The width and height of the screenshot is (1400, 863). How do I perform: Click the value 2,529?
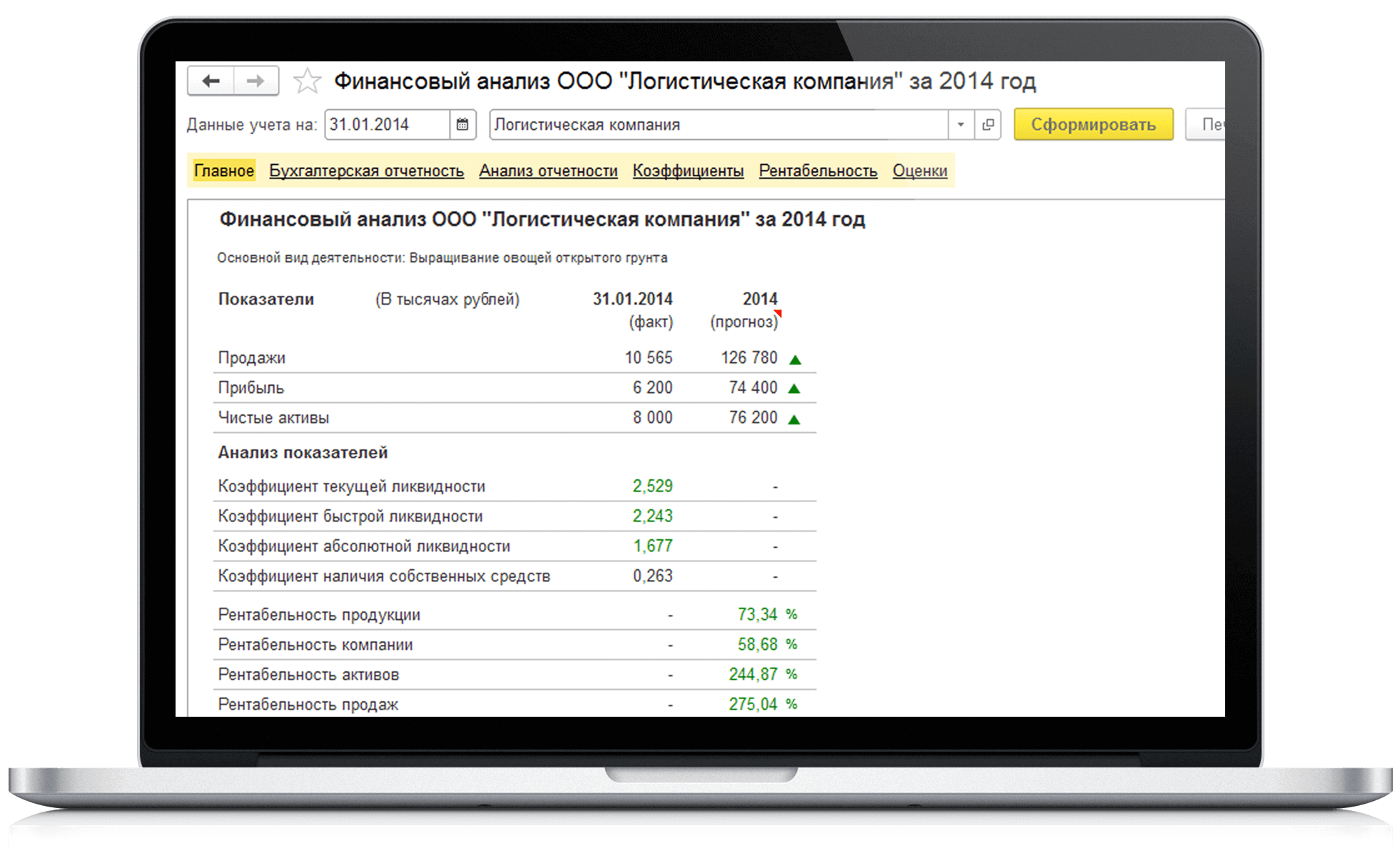tap(653, 486)
